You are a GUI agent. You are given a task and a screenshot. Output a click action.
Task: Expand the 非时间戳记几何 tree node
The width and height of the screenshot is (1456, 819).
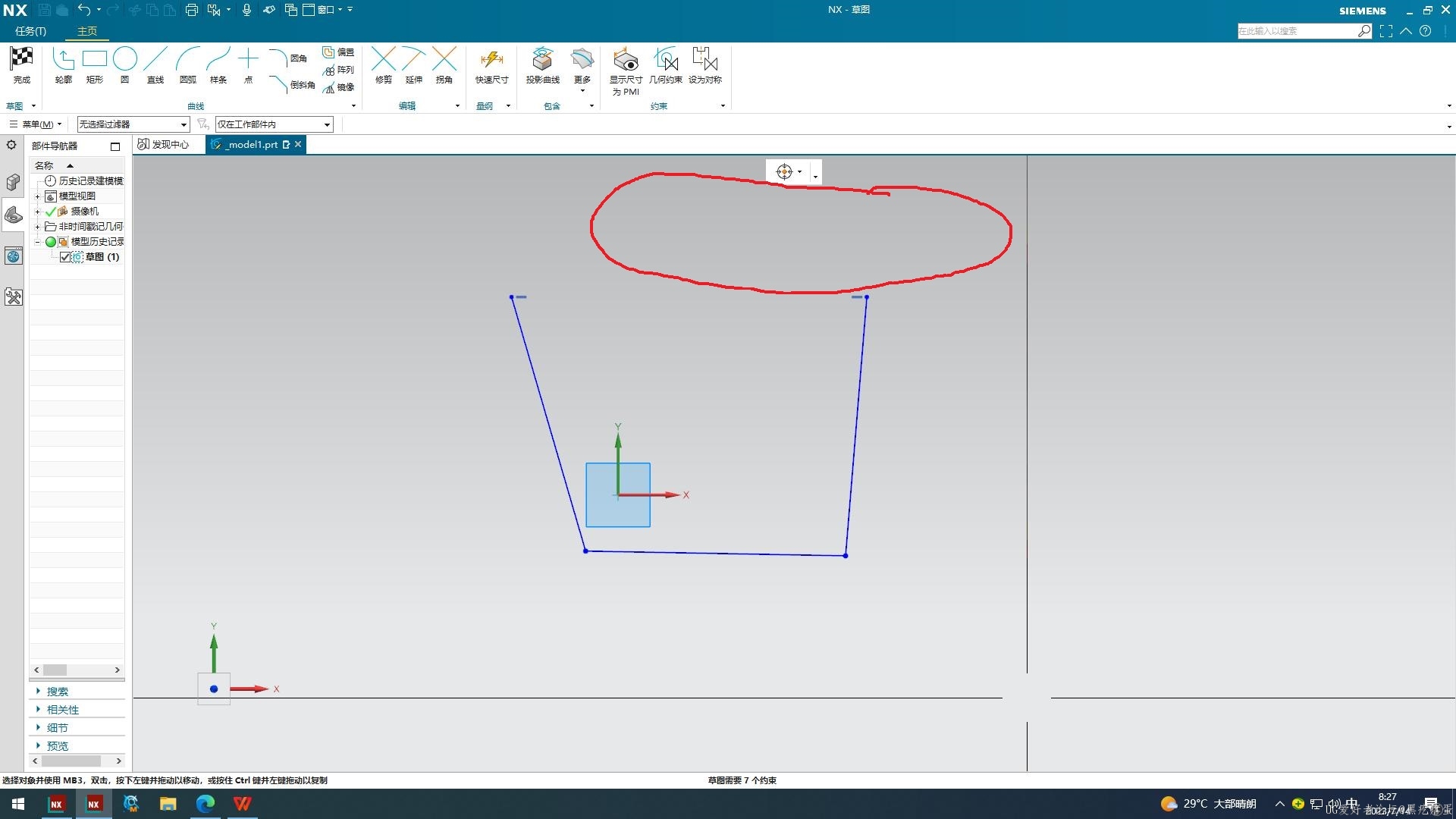click(37, 227)
